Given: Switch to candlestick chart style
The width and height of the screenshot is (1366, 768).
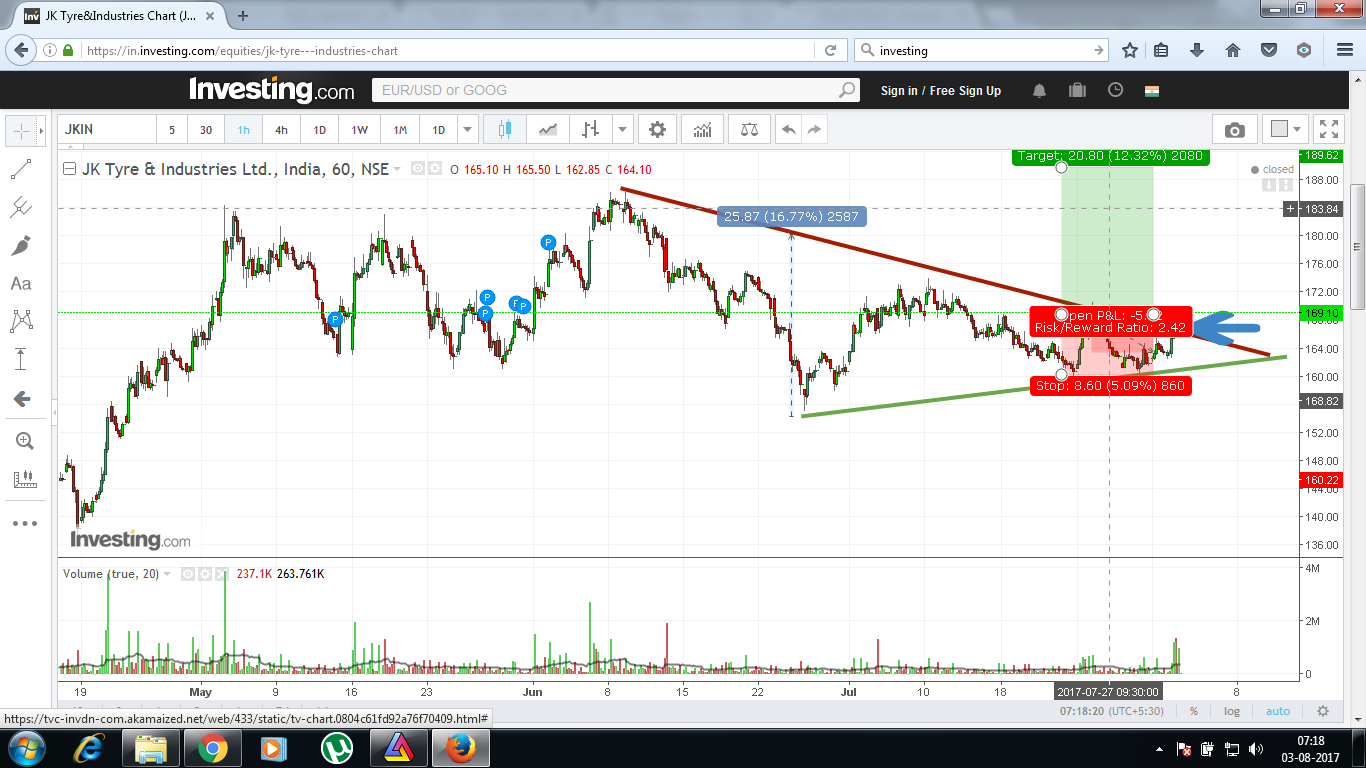Looking at the screenshot, I should pos(504,130).
